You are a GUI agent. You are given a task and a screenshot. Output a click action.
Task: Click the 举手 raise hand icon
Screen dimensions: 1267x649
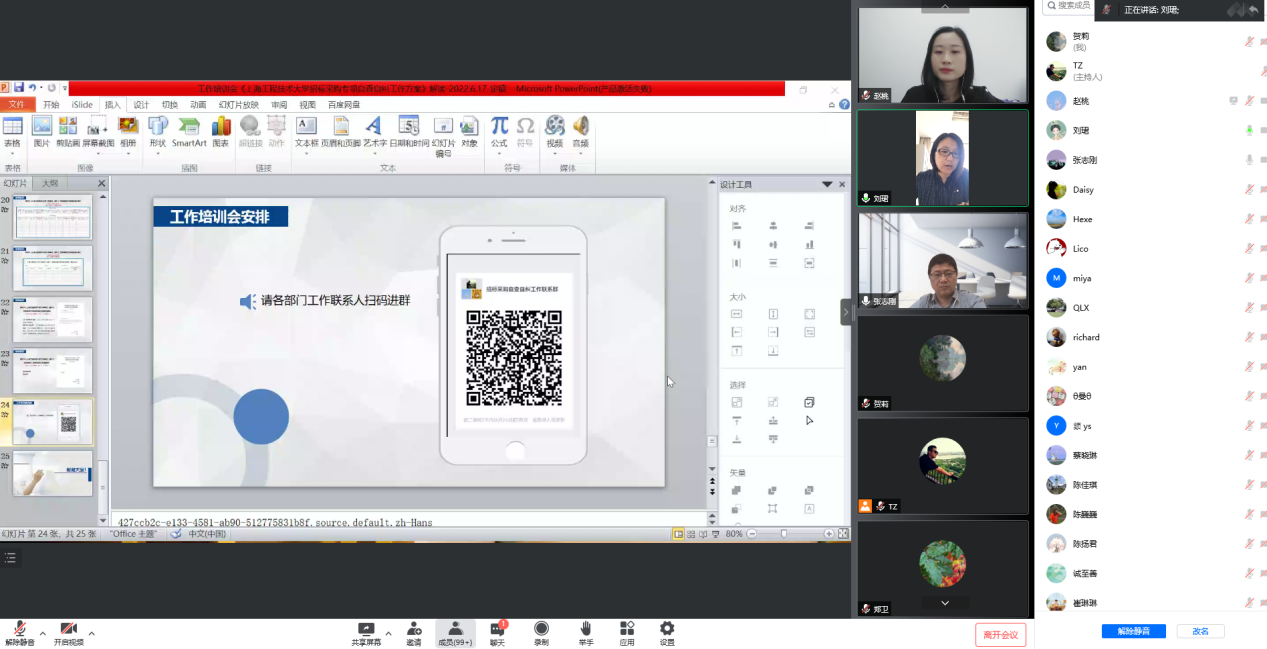[x=585, y=634]
